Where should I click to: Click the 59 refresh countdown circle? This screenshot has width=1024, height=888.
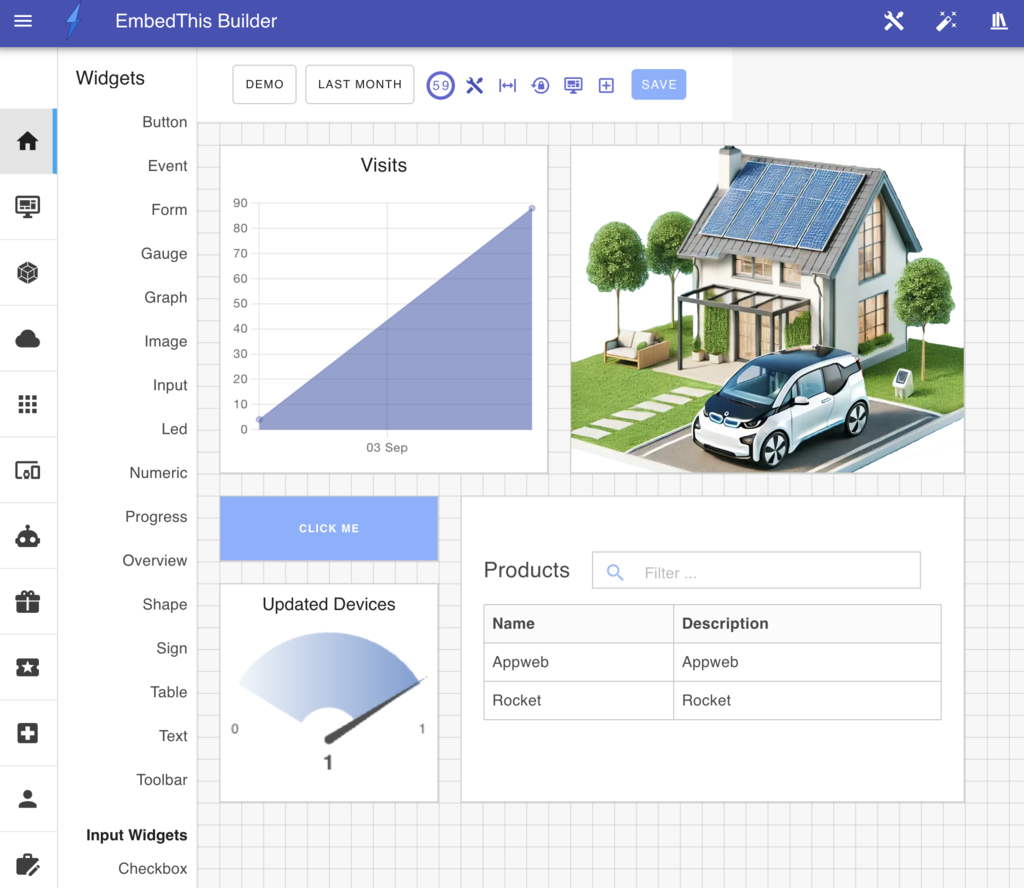coord(440,85)
